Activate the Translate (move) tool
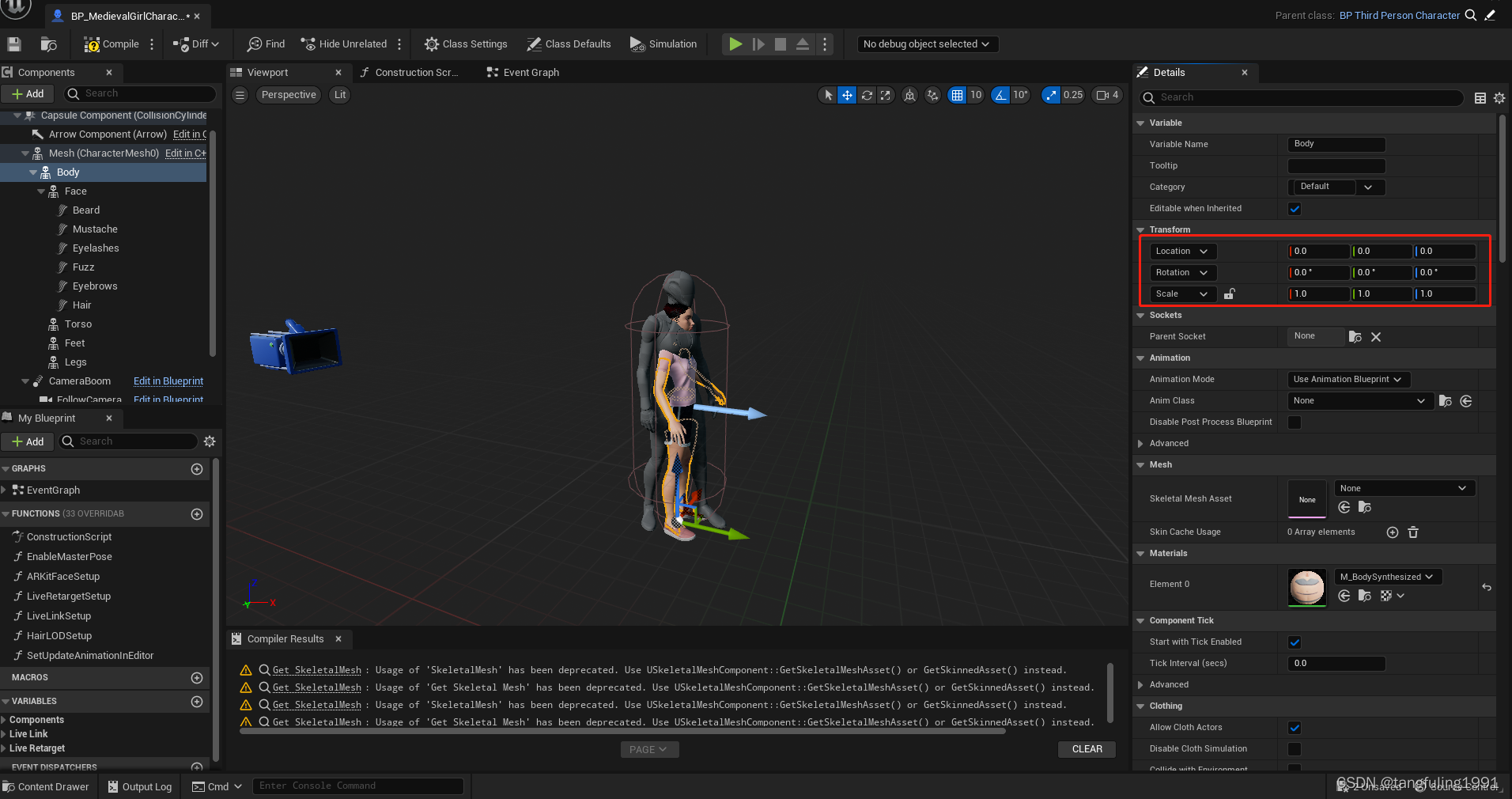1512x799 pixels. (847, 95)
